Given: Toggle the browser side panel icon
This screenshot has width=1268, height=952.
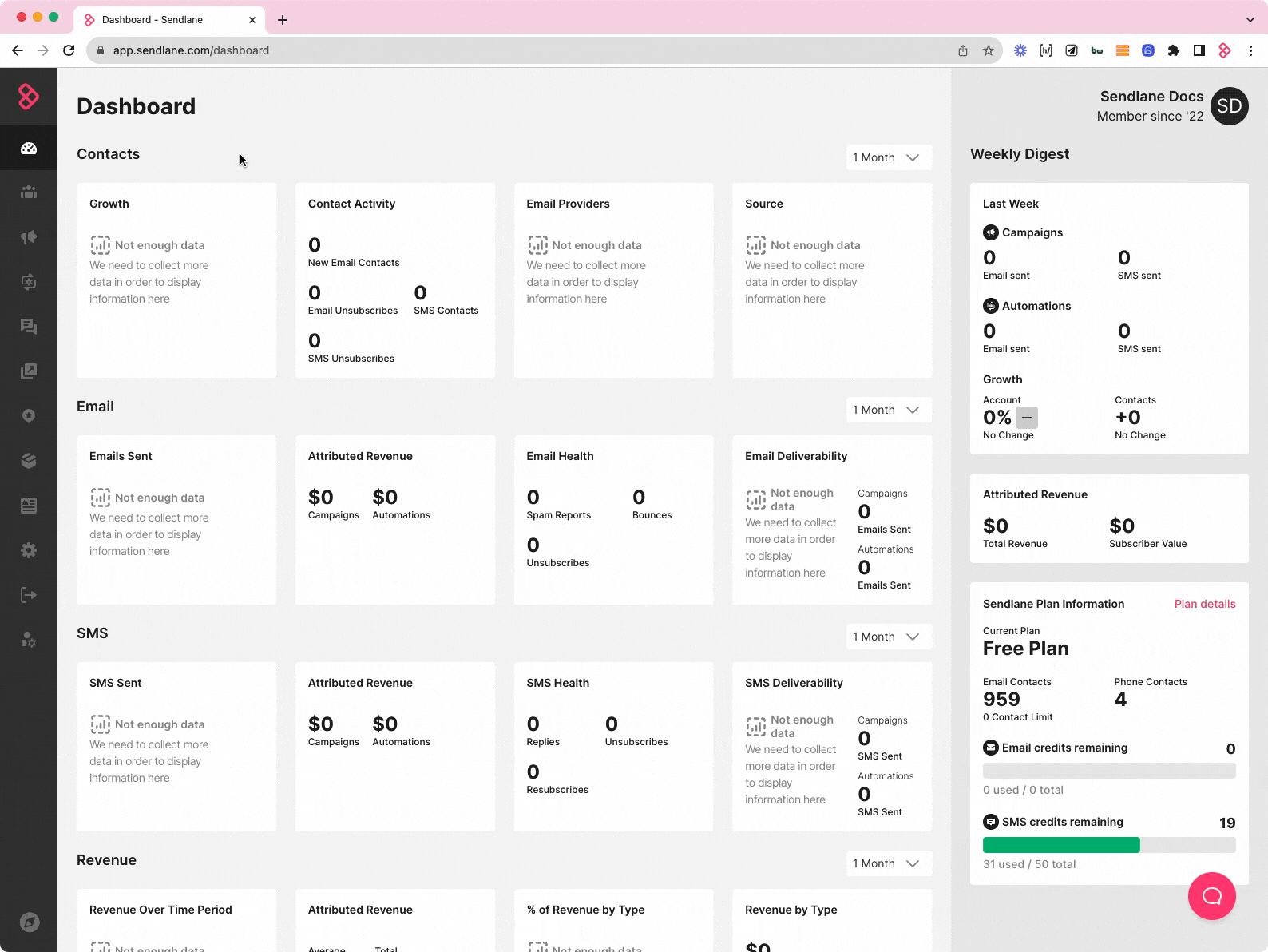Looking at the screenshot, I should [x=1199, y=50].
